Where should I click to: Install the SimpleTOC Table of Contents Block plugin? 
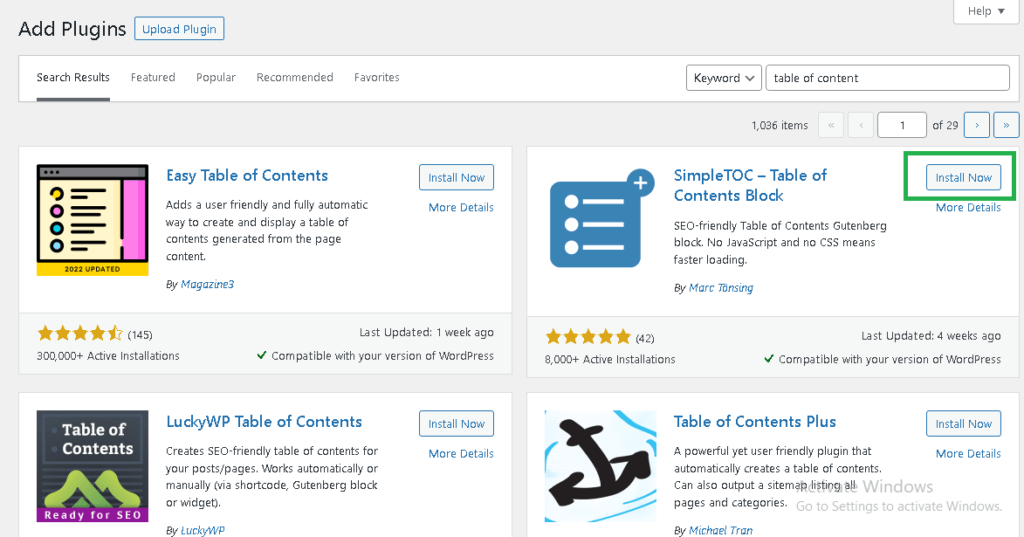coord(963,178)
